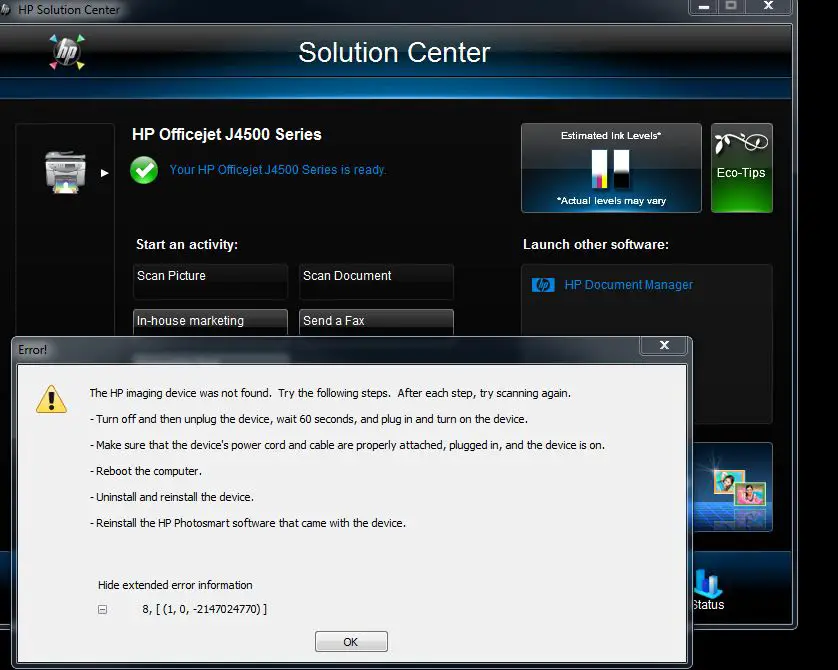This screenshot has width=838, height=670.
Task: Click the HP logo in Solution Center header
Action: (67, 52)
